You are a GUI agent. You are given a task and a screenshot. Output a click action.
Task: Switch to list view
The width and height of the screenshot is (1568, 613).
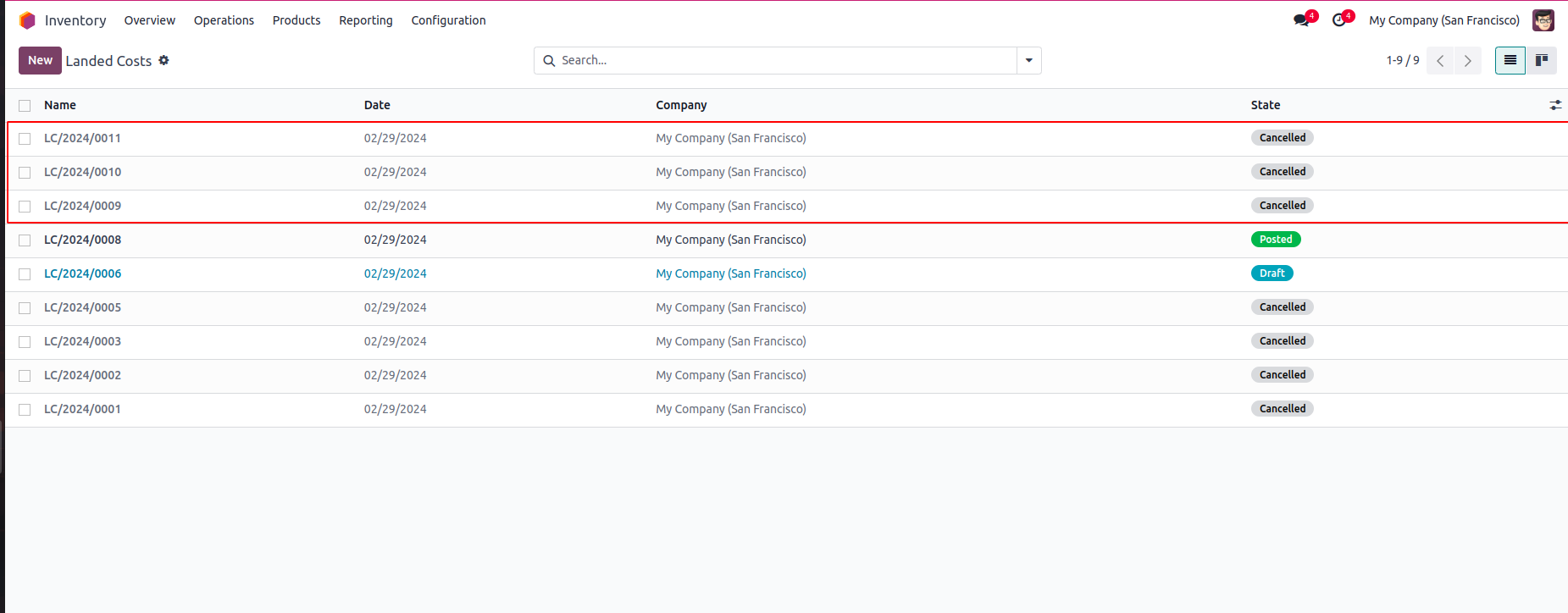[x=1510, y=60]
